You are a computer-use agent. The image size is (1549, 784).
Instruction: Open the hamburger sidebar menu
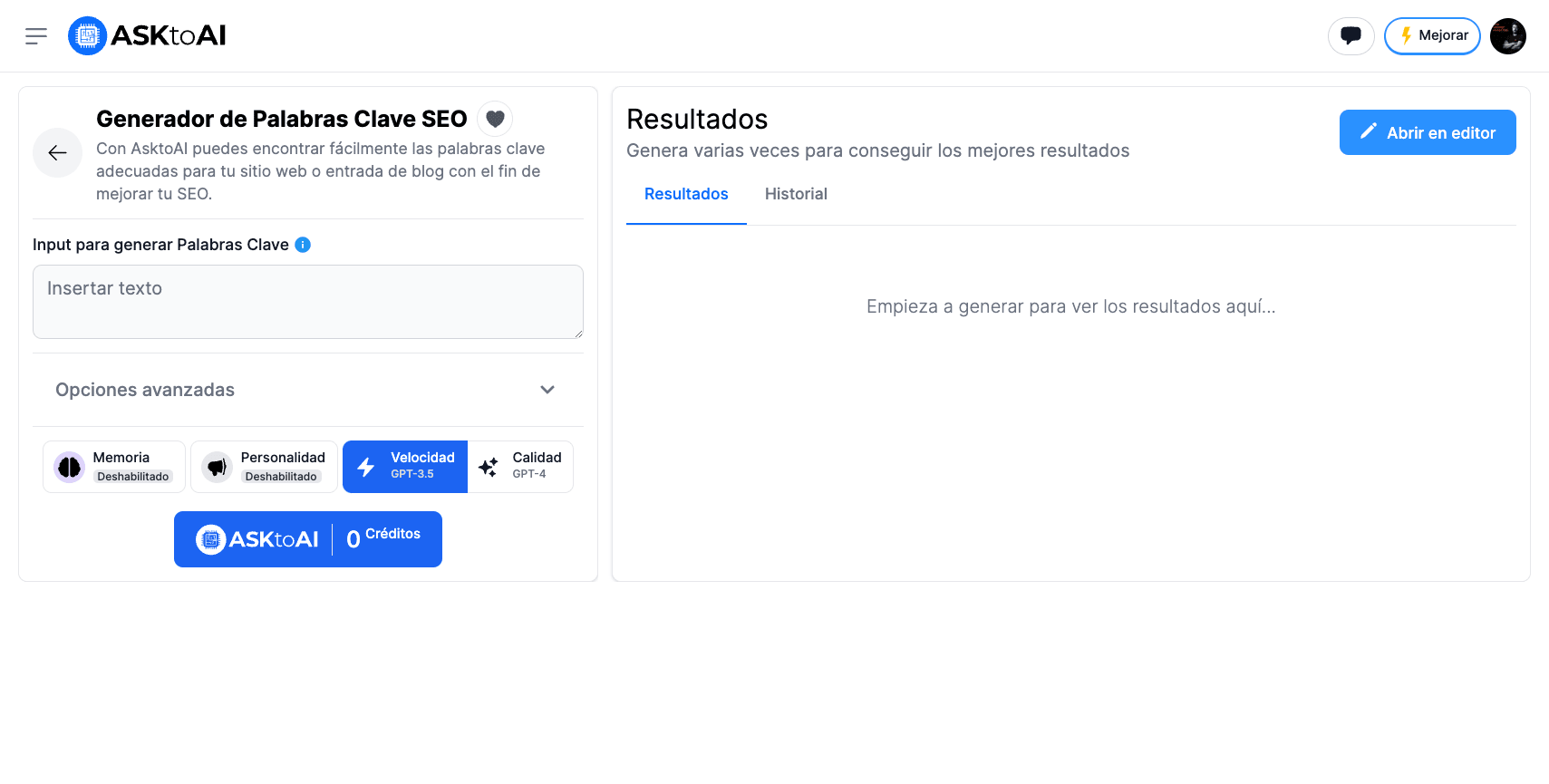pyautogui.click(x=36, y=36)
